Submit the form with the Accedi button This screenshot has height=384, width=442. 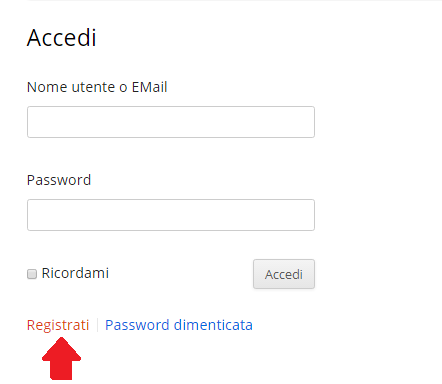(284, 274)
